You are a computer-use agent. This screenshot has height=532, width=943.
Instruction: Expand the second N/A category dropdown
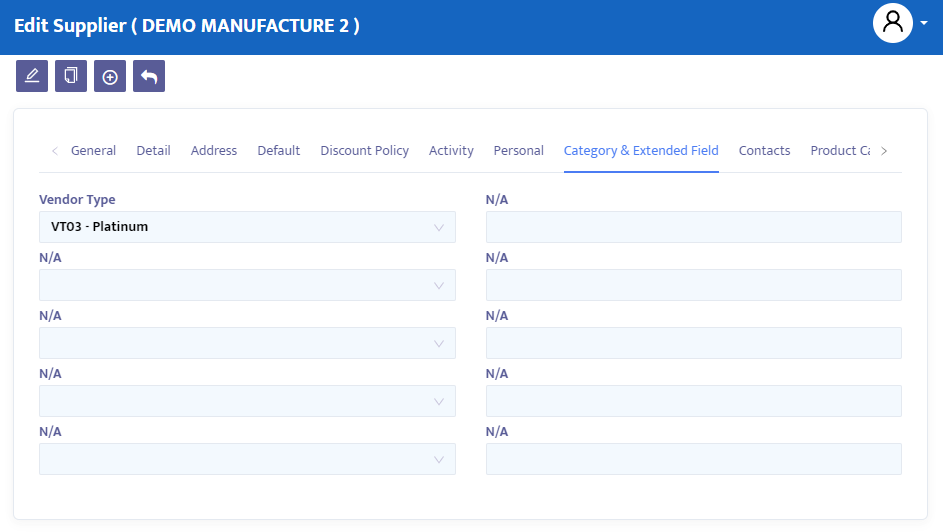[x=247, y=343]
